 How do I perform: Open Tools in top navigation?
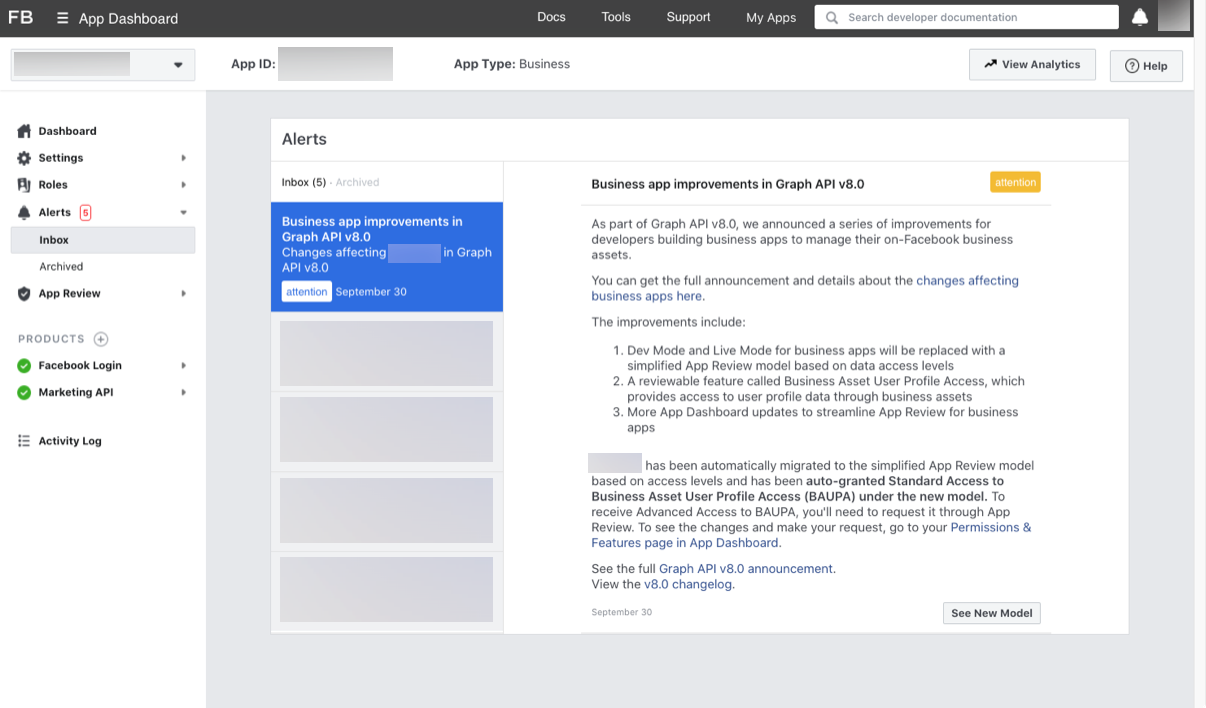(616, 17)
